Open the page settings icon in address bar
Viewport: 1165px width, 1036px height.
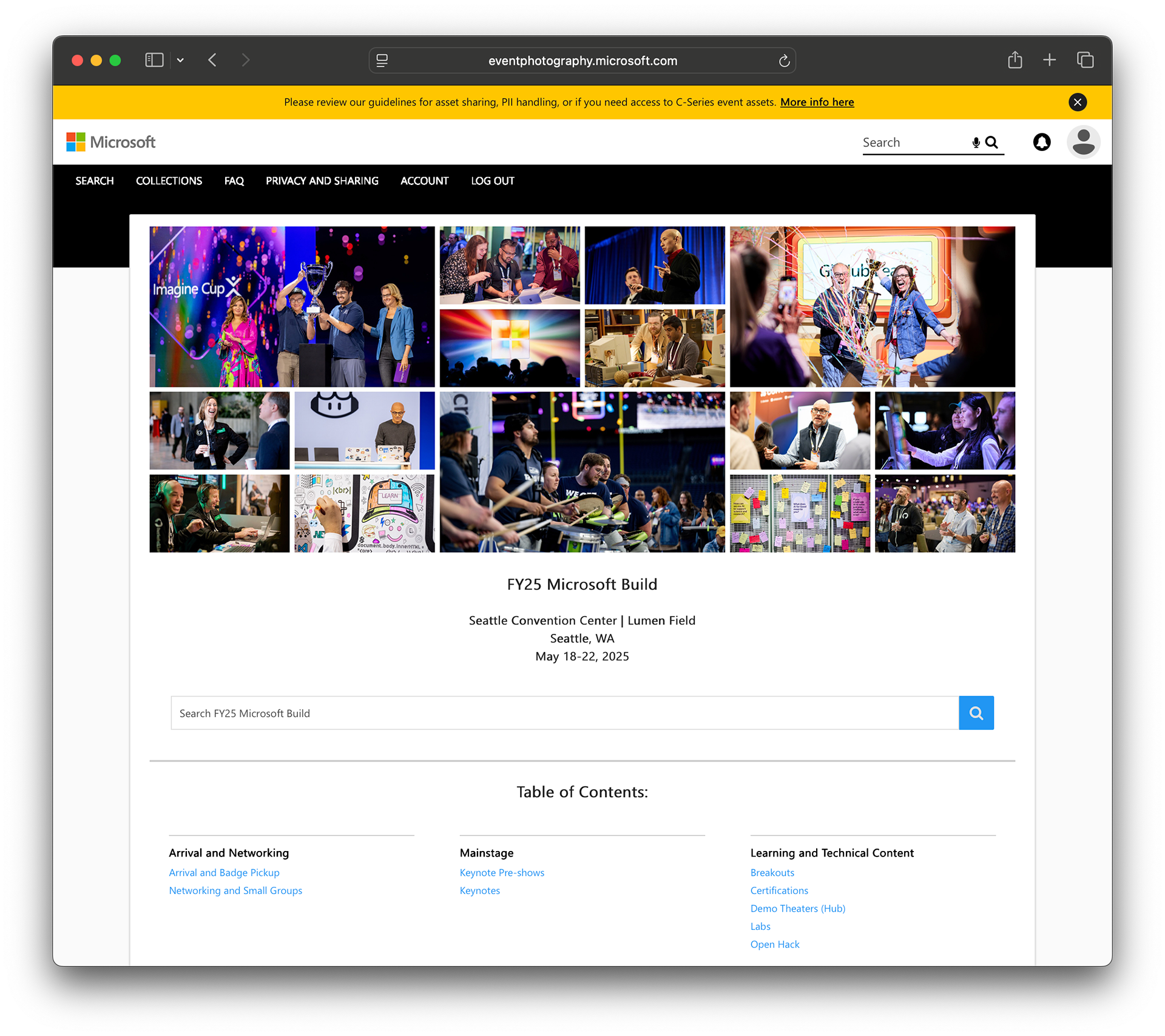[x=382, y=61]
